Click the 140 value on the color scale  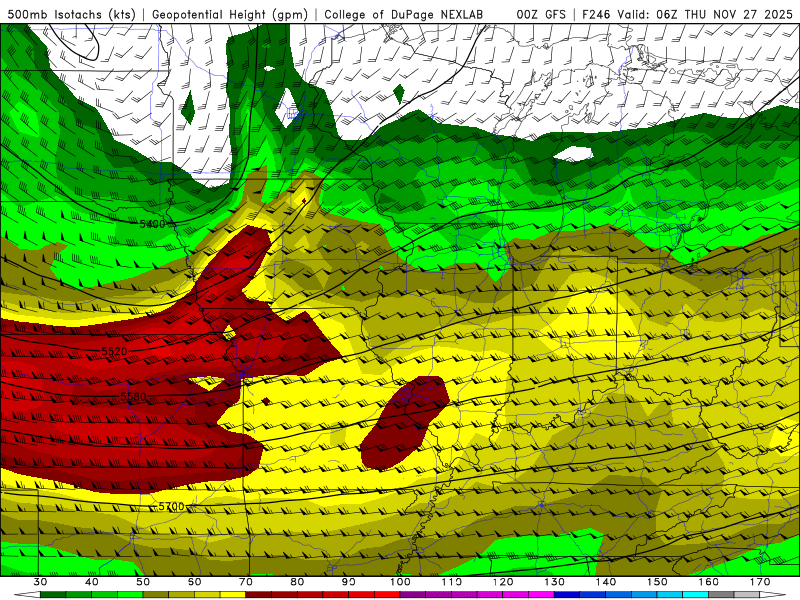coord(606,582)
